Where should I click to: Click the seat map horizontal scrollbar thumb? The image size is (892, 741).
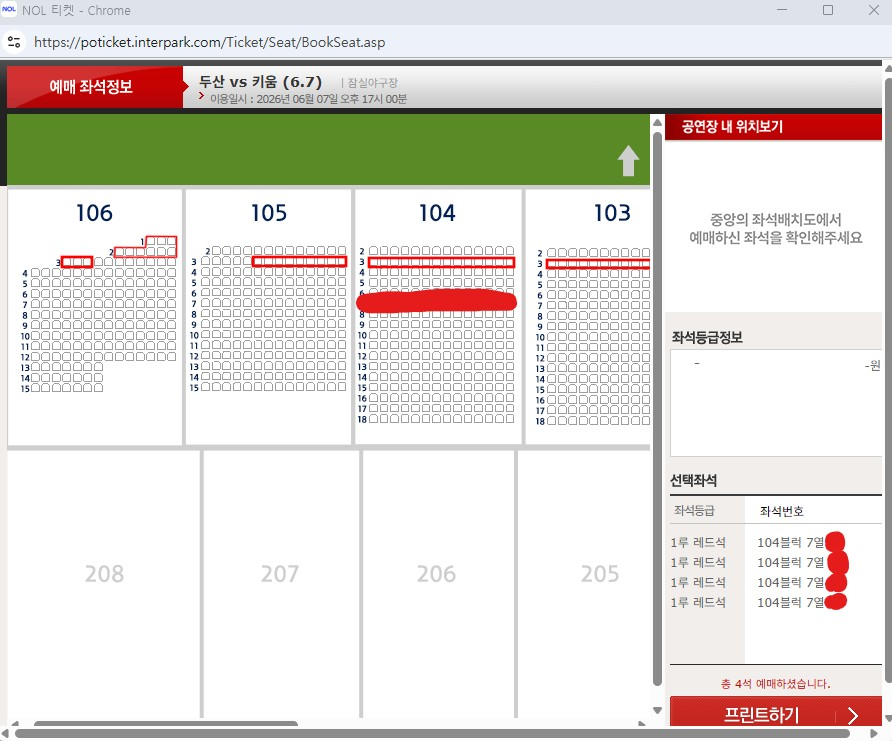point(166,723)
